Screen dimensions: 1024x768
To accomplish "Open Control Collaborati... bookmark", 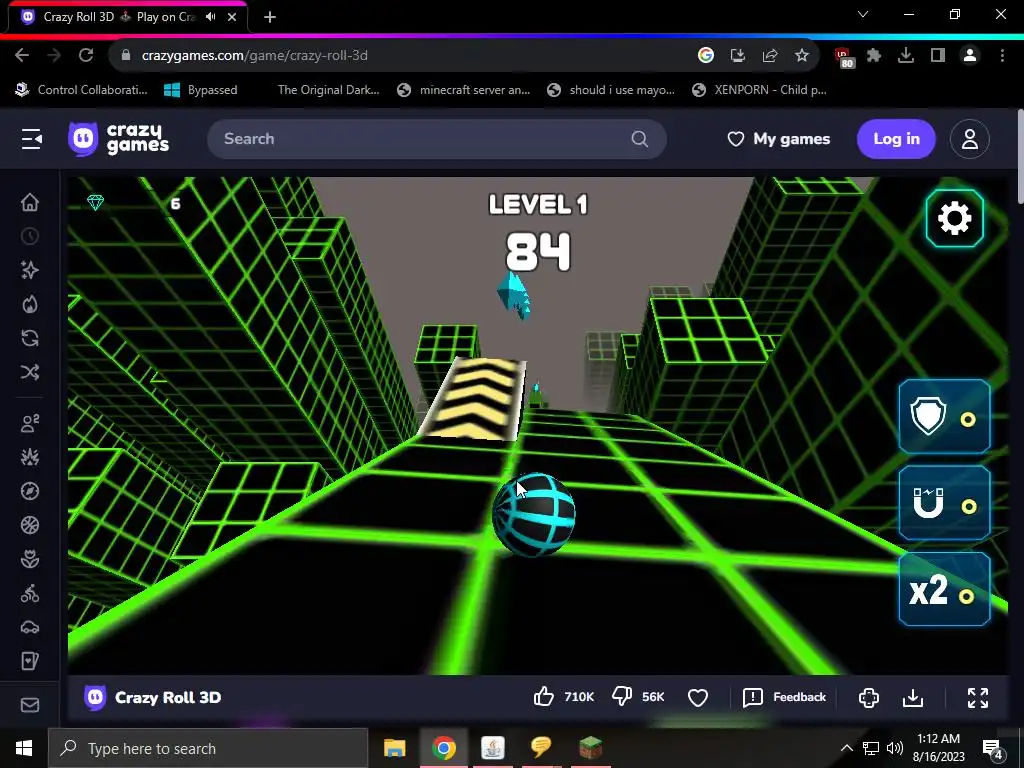I will coord(82,90).
